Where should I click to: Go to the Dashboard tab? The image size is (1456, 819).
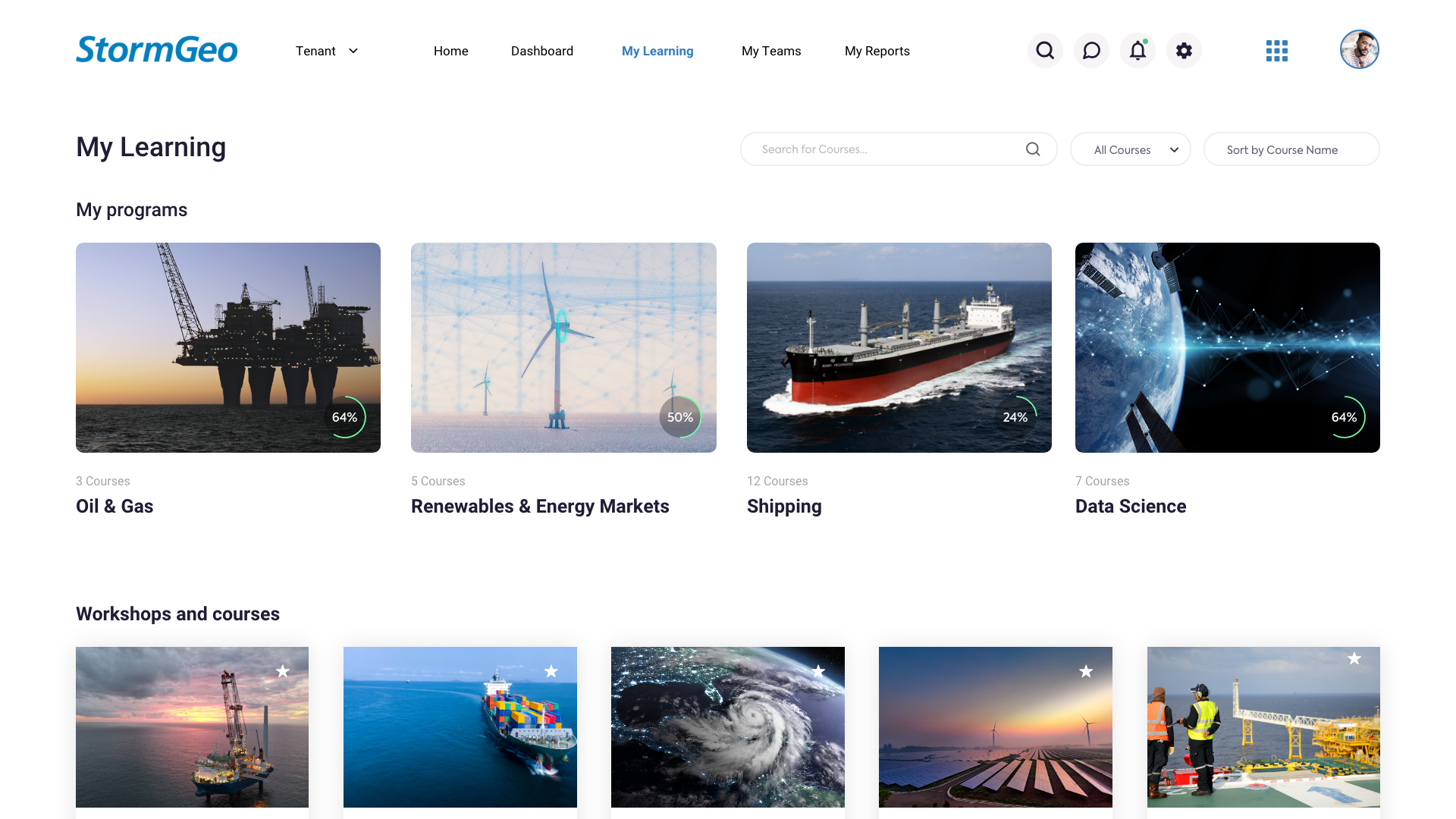pyautogui.click(x=541, y=51)
